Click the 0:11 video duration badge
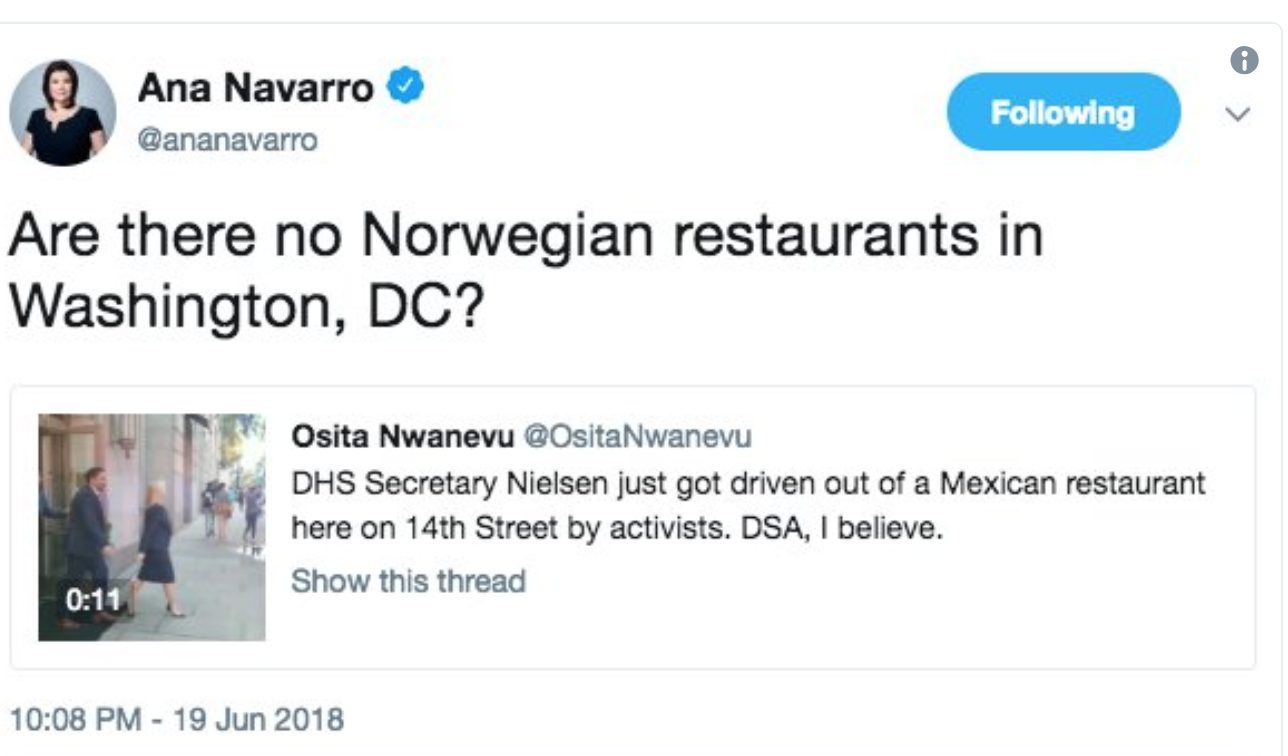This screenshot has height=756, width=1288. pyautogui.click(x=93, y=601)
